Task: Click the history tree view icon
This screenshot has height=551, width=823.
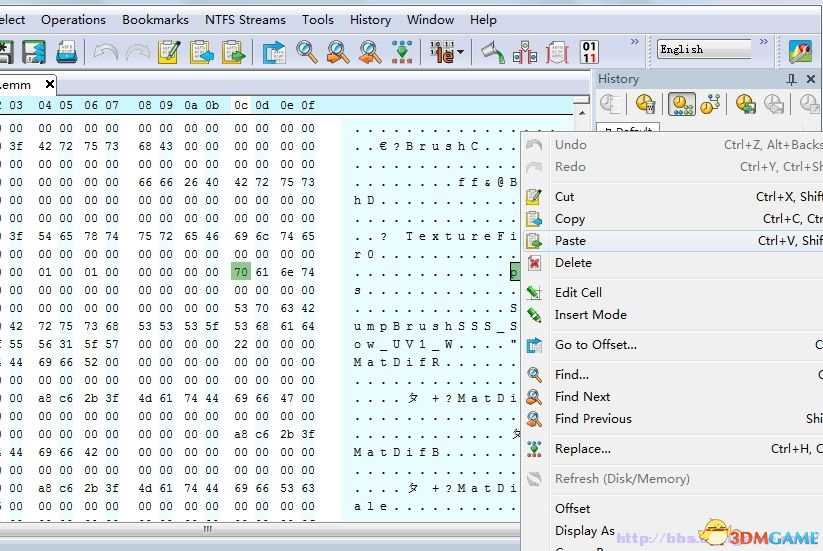Action: click(711, 104)
